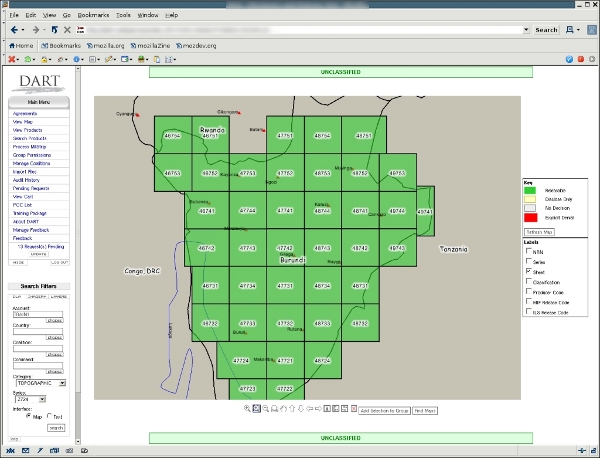Open the Tools menu
Viewport: 600px width, 458px height.
coord(123,15)
